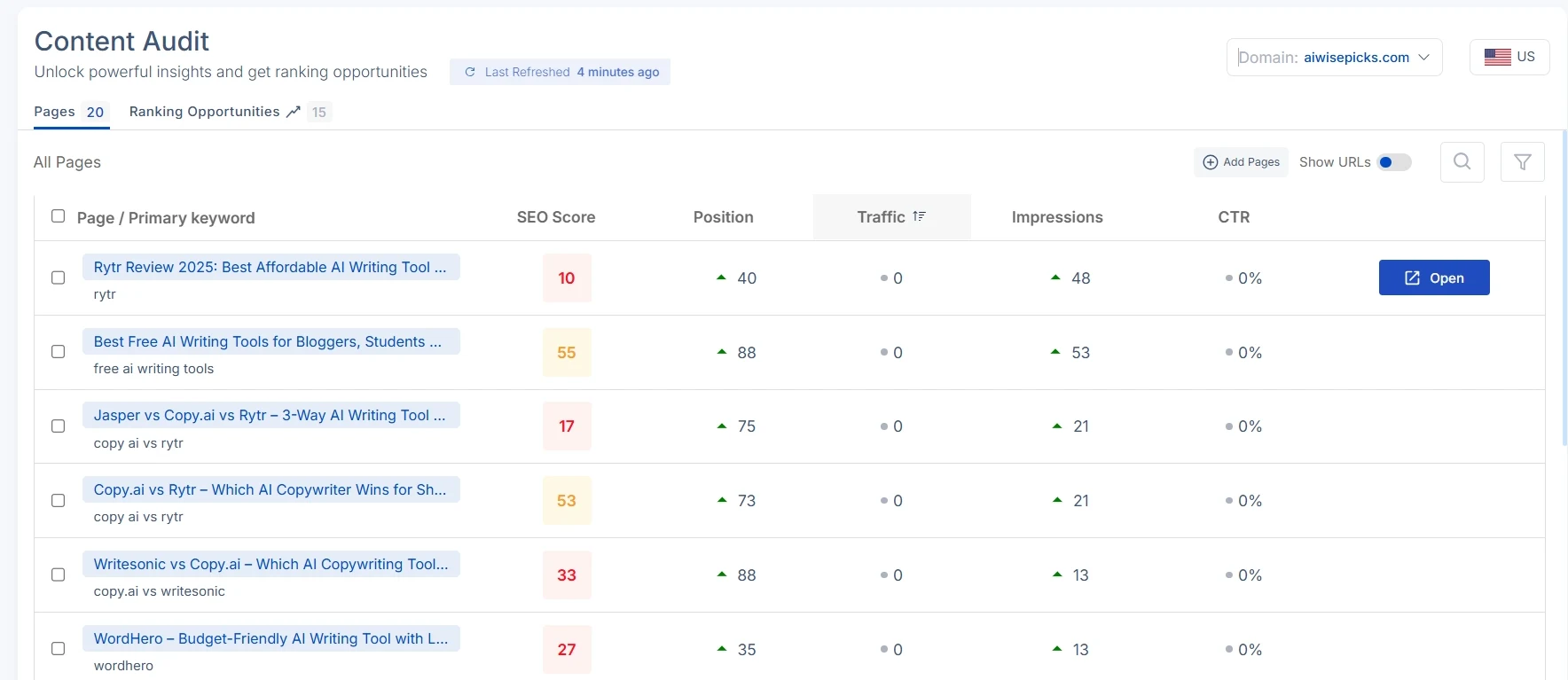Click position value 40

(x=747, y=278)
